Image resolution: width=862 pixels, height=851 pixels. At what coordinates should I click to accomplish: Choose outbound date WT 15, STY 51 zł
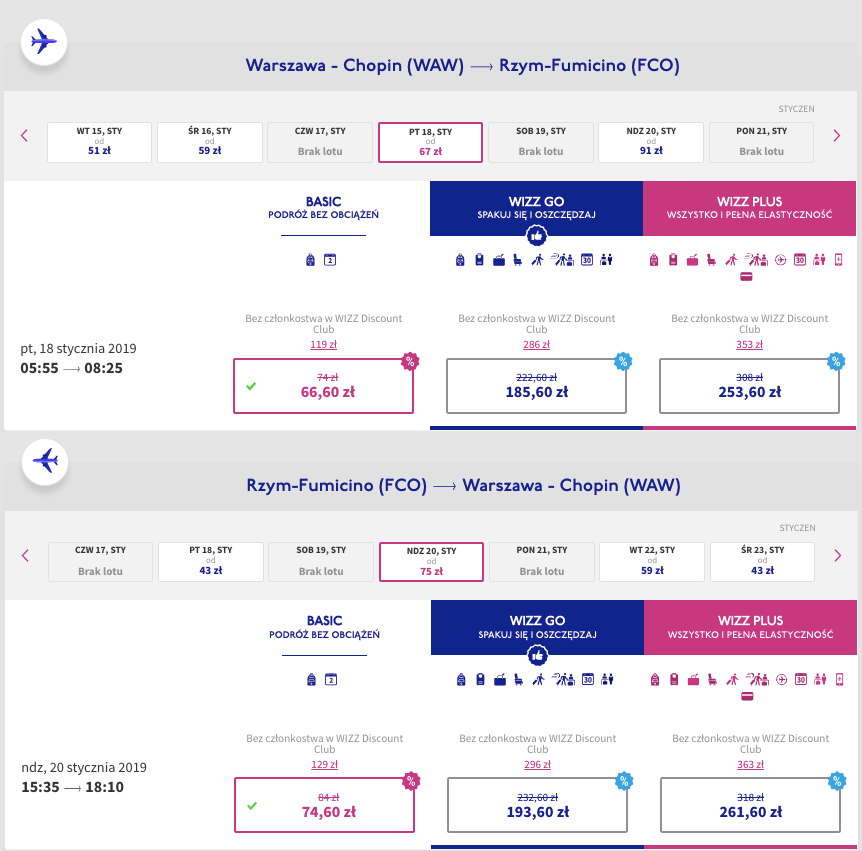100,142
